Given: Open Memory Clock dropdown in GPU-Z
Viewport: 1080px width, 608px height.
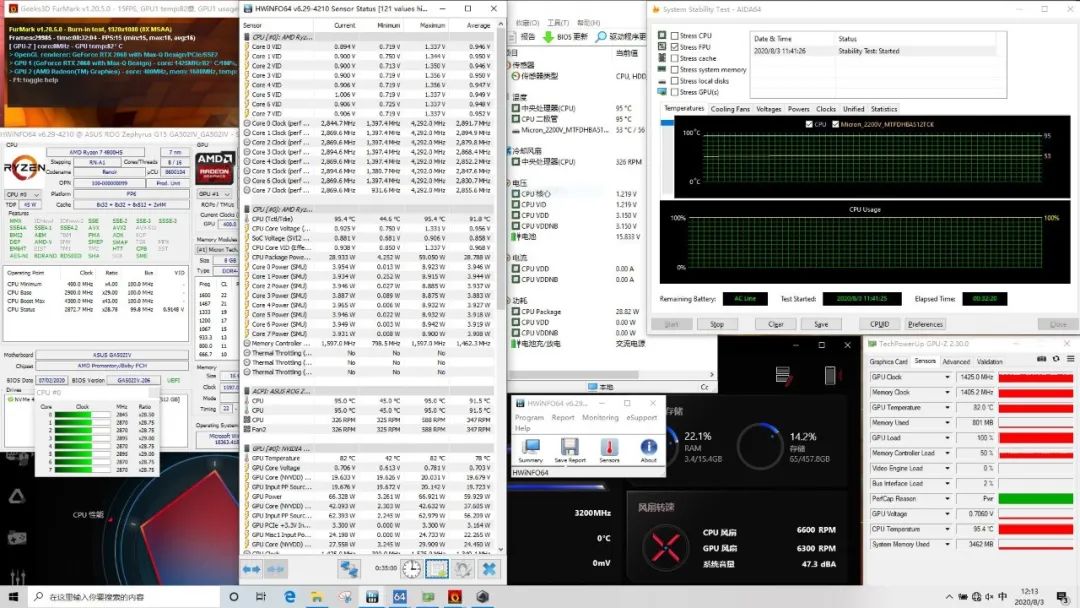Looking at the screenshot, I should (x=947, y=392).
